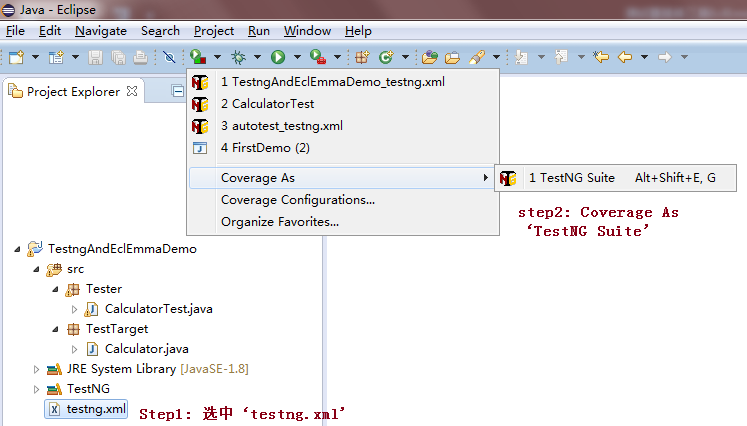This screenshot has height=426, width=747.
Task: Select testng.xml file in project tree
Action: pyautogui.click(x=95, y=409)
